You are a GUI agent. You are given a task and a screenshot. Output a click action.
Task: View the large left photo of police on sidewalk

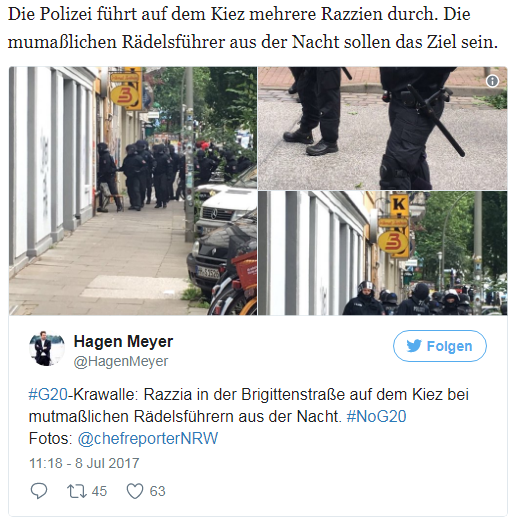(x=133, y=191)
